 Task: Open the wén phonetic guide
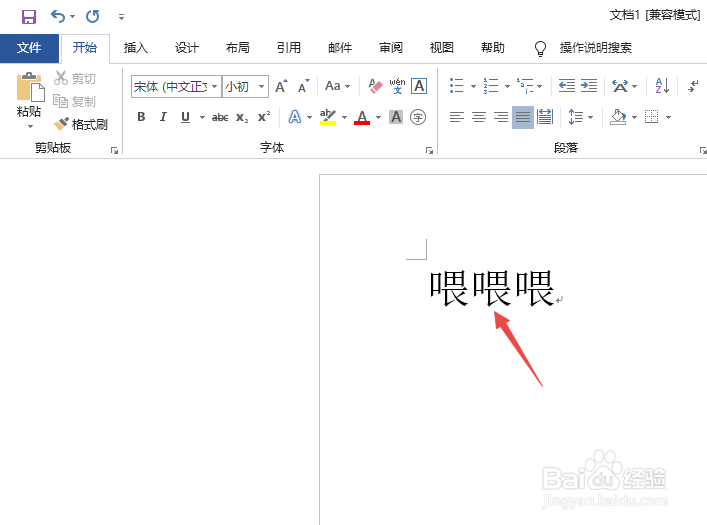point(397,86)
